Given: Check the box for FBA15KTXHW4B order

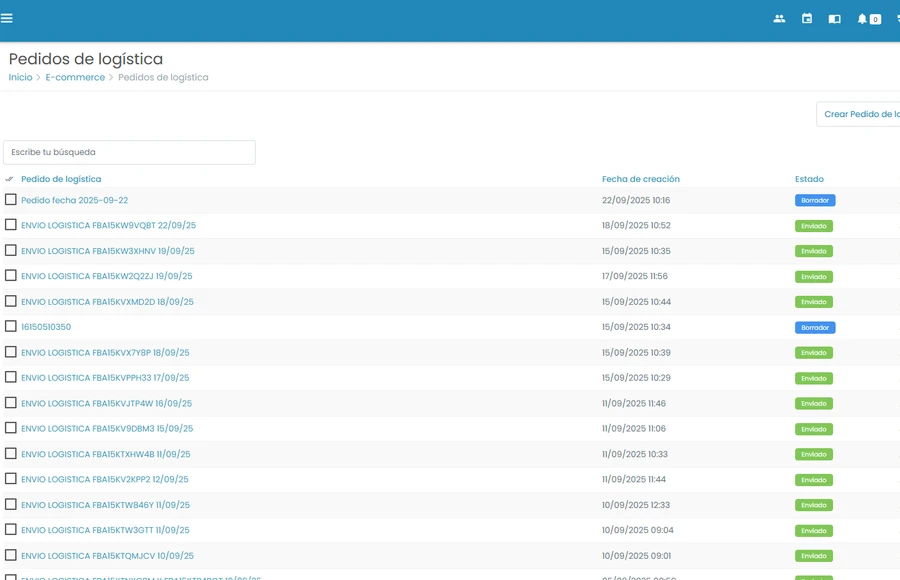Looking at the screenshot, I should click(10, 454).
